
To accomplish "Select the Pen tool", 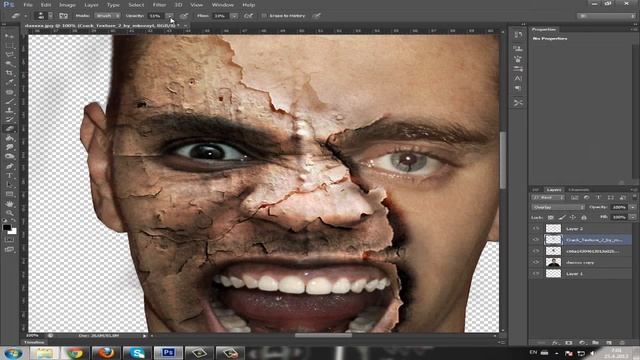I will click(x=9, y=166).
